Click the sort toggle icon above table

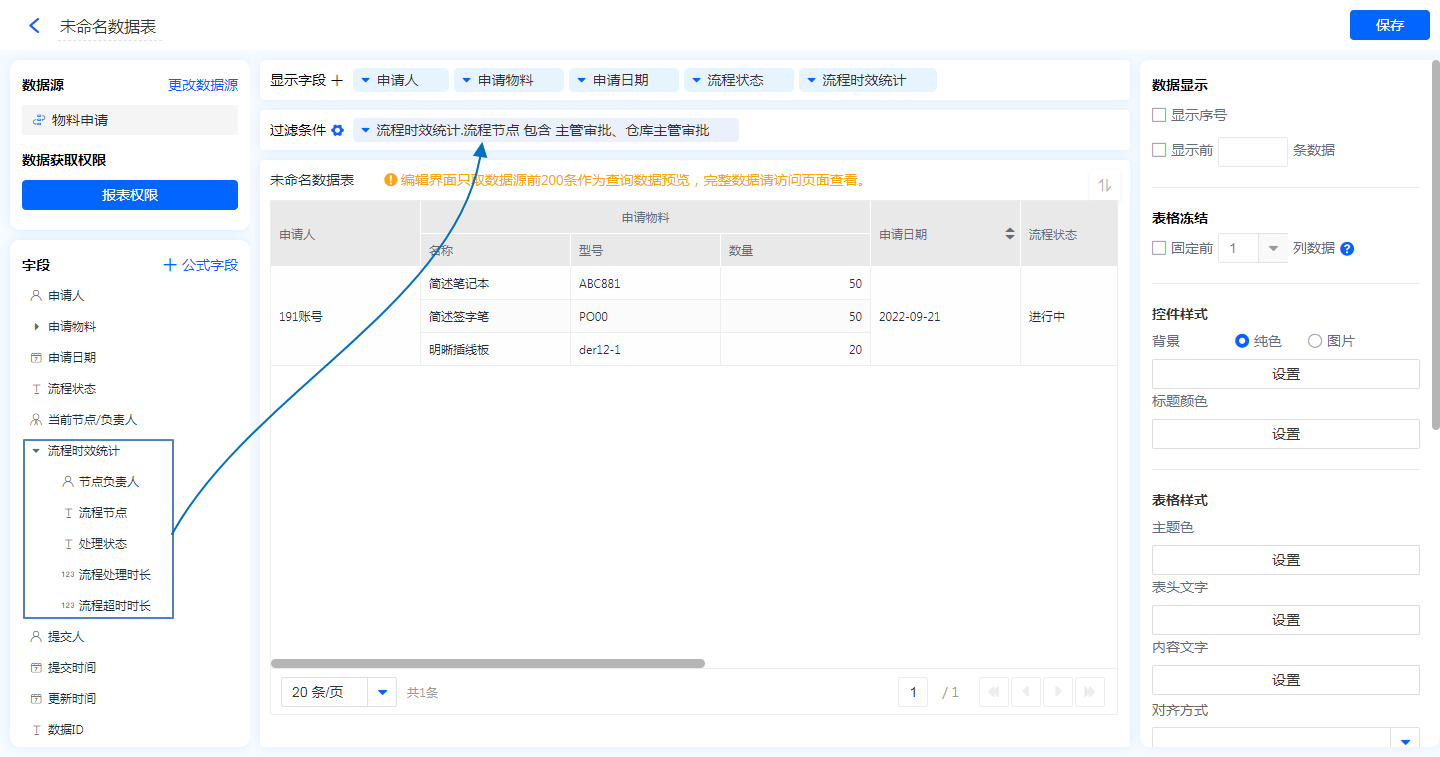click(x=1104, y=185)
